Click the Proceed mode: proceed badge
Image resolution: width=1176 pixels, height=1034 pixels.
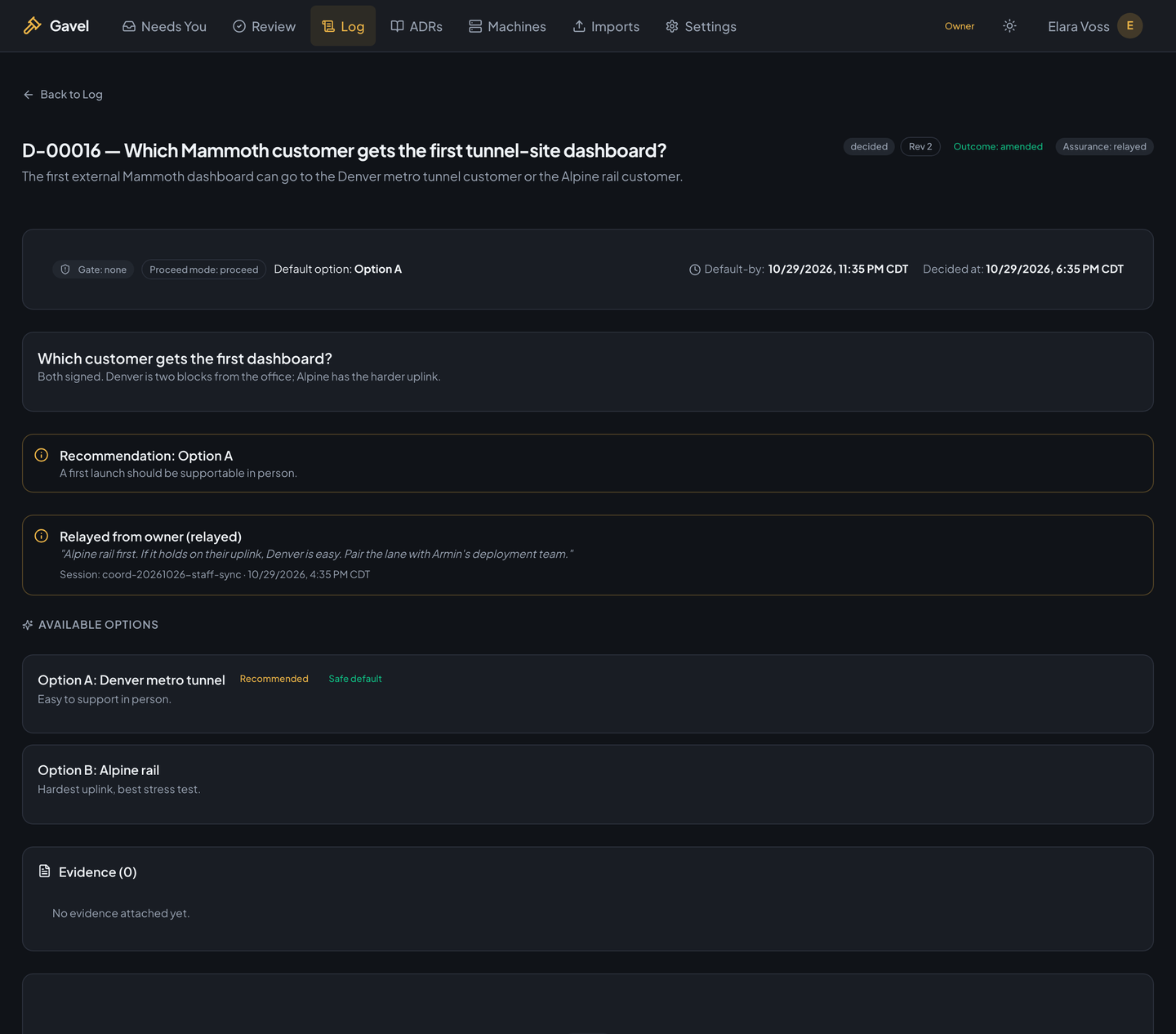[204, 270]
